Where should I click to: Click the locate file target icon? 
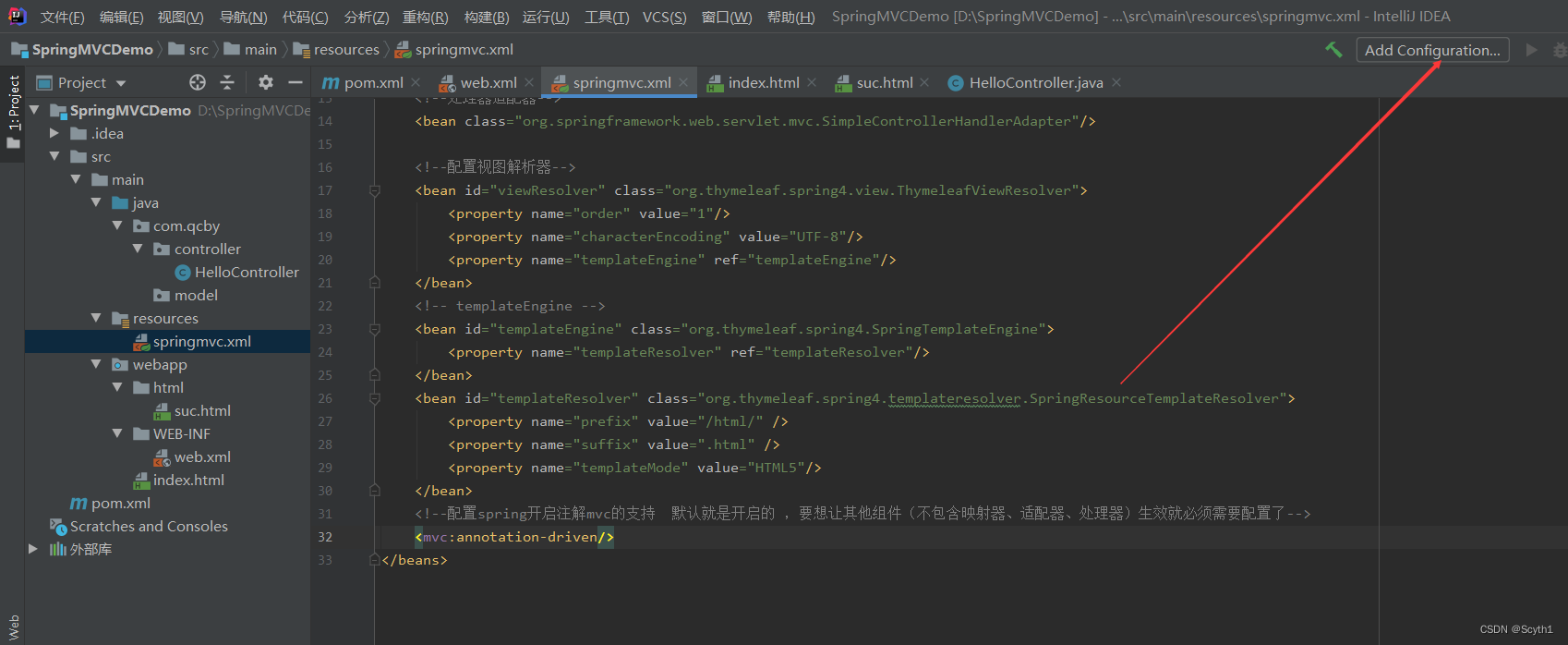pyautogui.click(x=198, y=82)
